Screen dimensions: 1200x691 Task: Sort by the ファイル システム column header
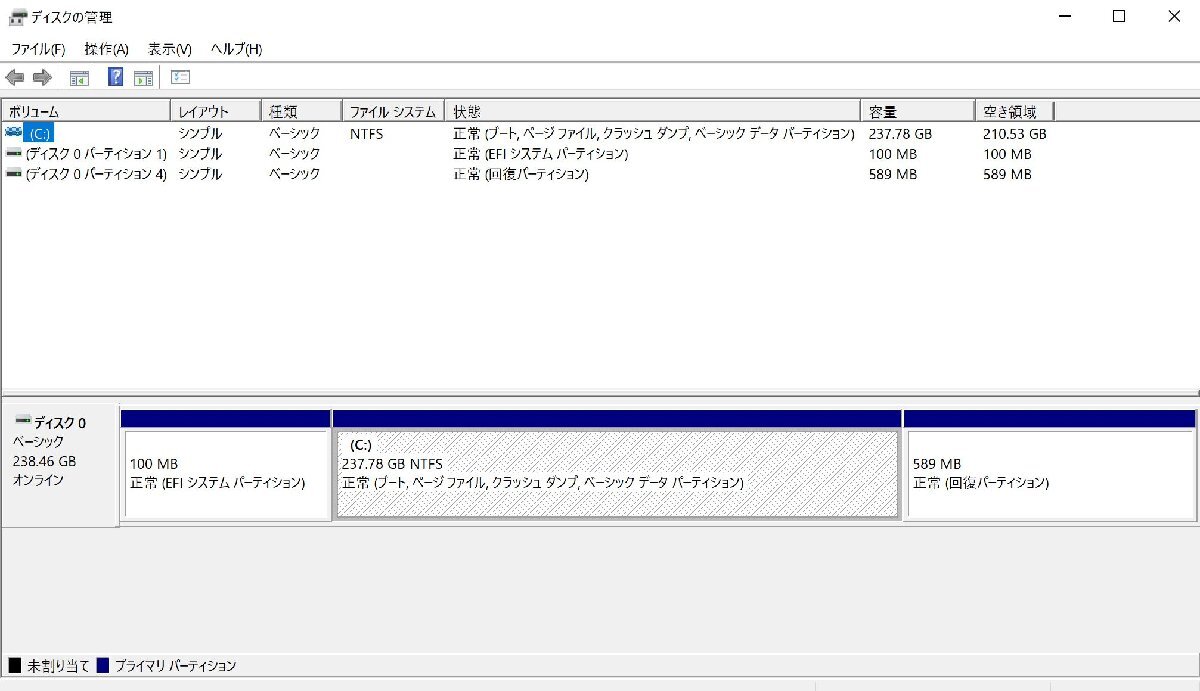pyautogui.click(x=393, y=111)
